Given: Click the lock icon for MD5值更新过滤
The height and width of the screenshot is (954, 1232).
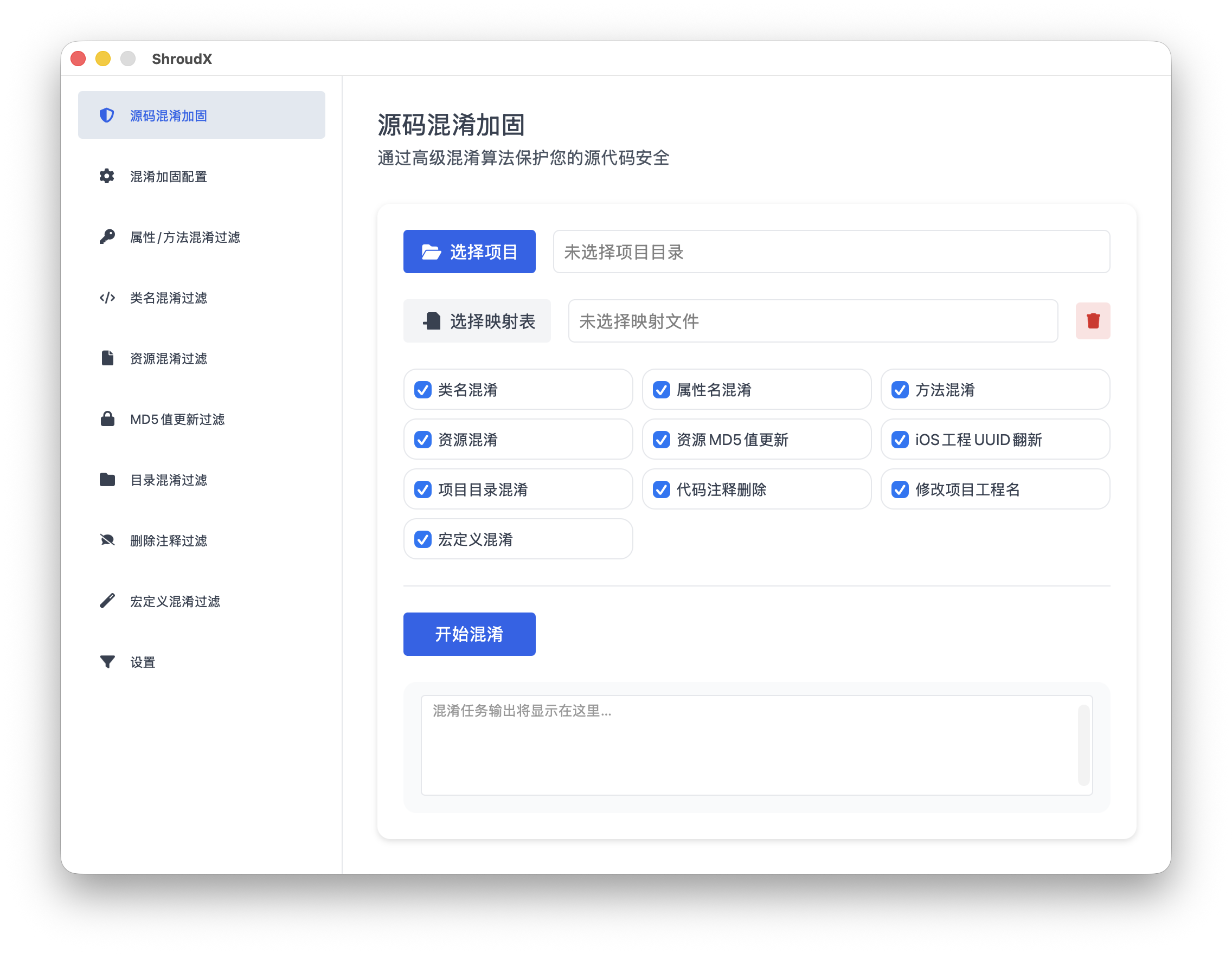Looking at the screenshot, I should pyautogui.click(x=107, y=419).
